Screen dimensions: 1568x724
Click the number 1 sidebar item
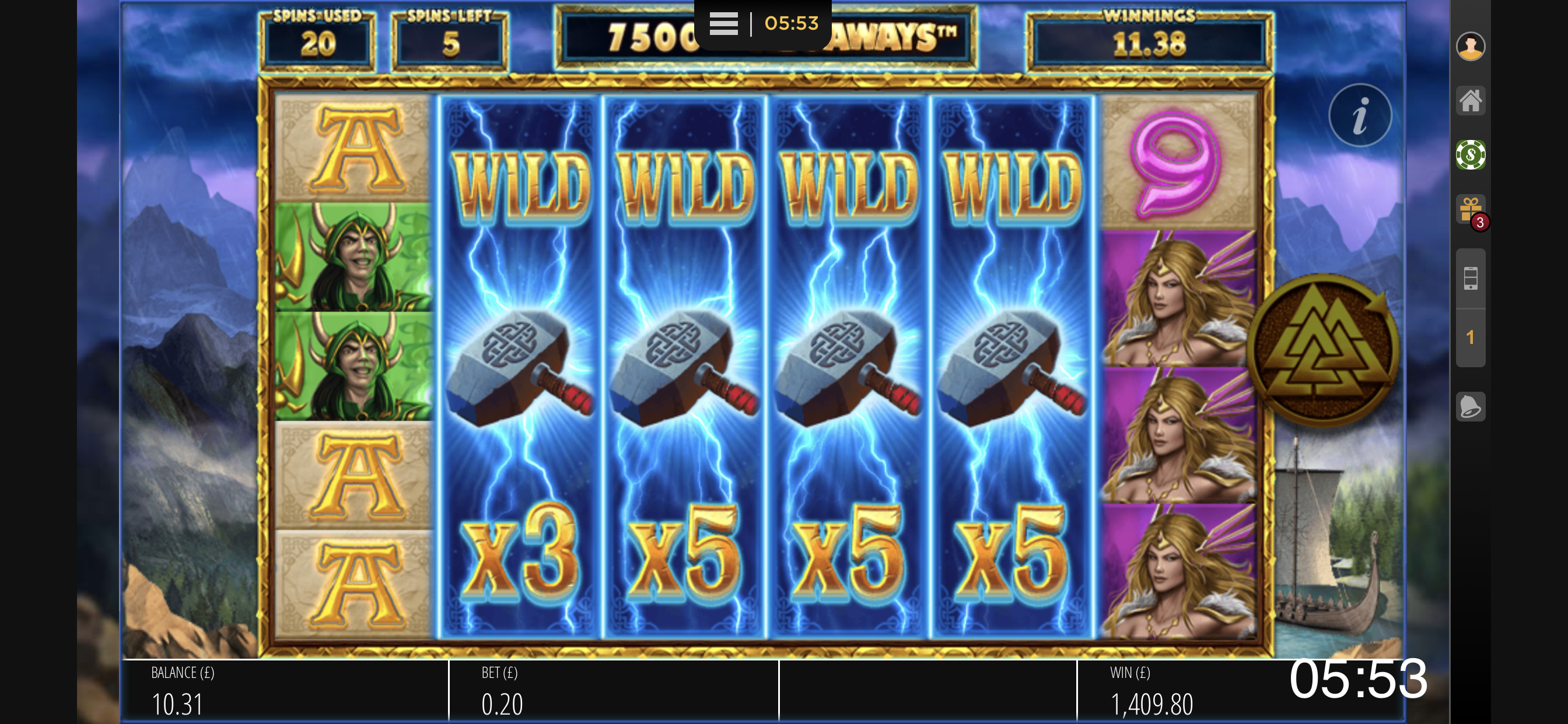coord(1470,338)
